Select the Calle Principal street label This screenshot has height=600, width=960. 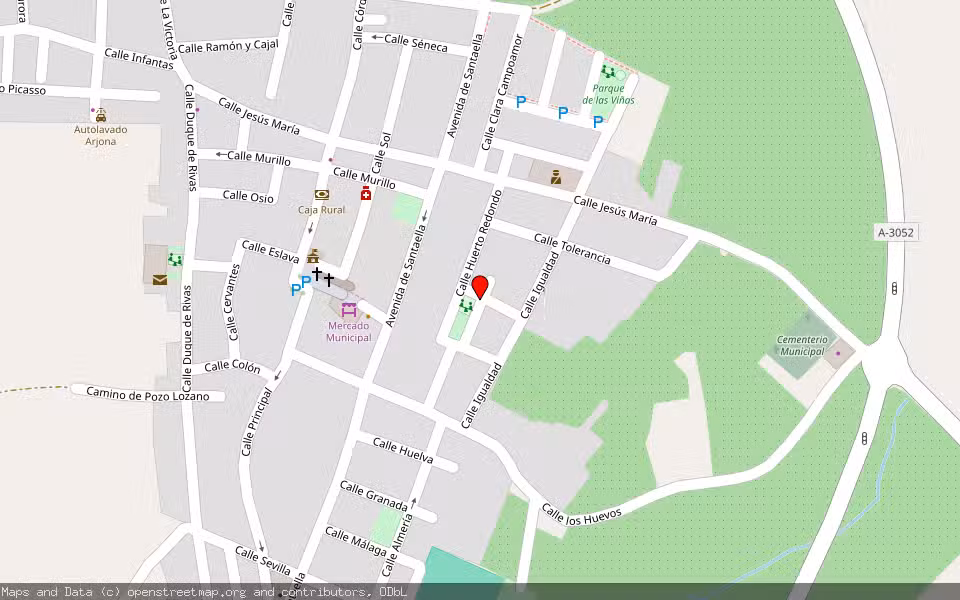[256, 422]
